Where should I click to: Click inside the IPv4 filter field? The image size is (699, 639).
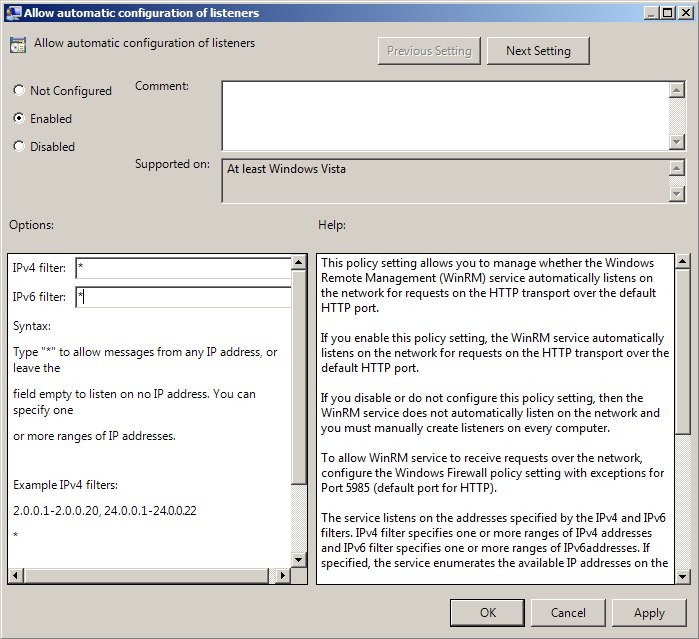183,268
